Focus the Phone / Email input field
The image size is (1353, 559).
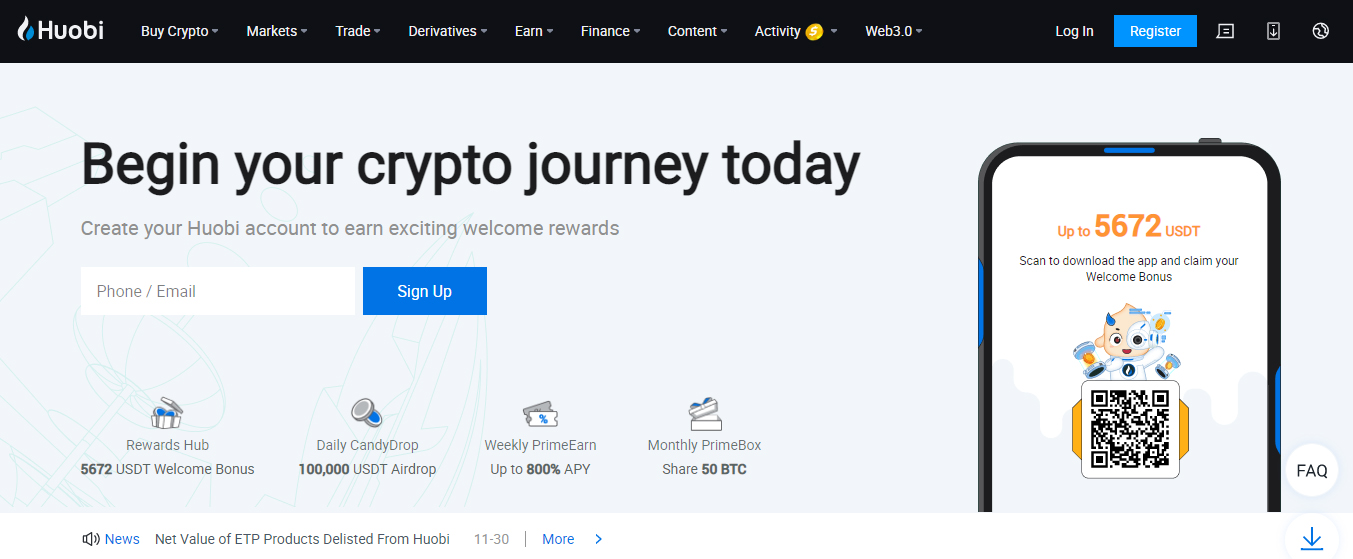218,291
